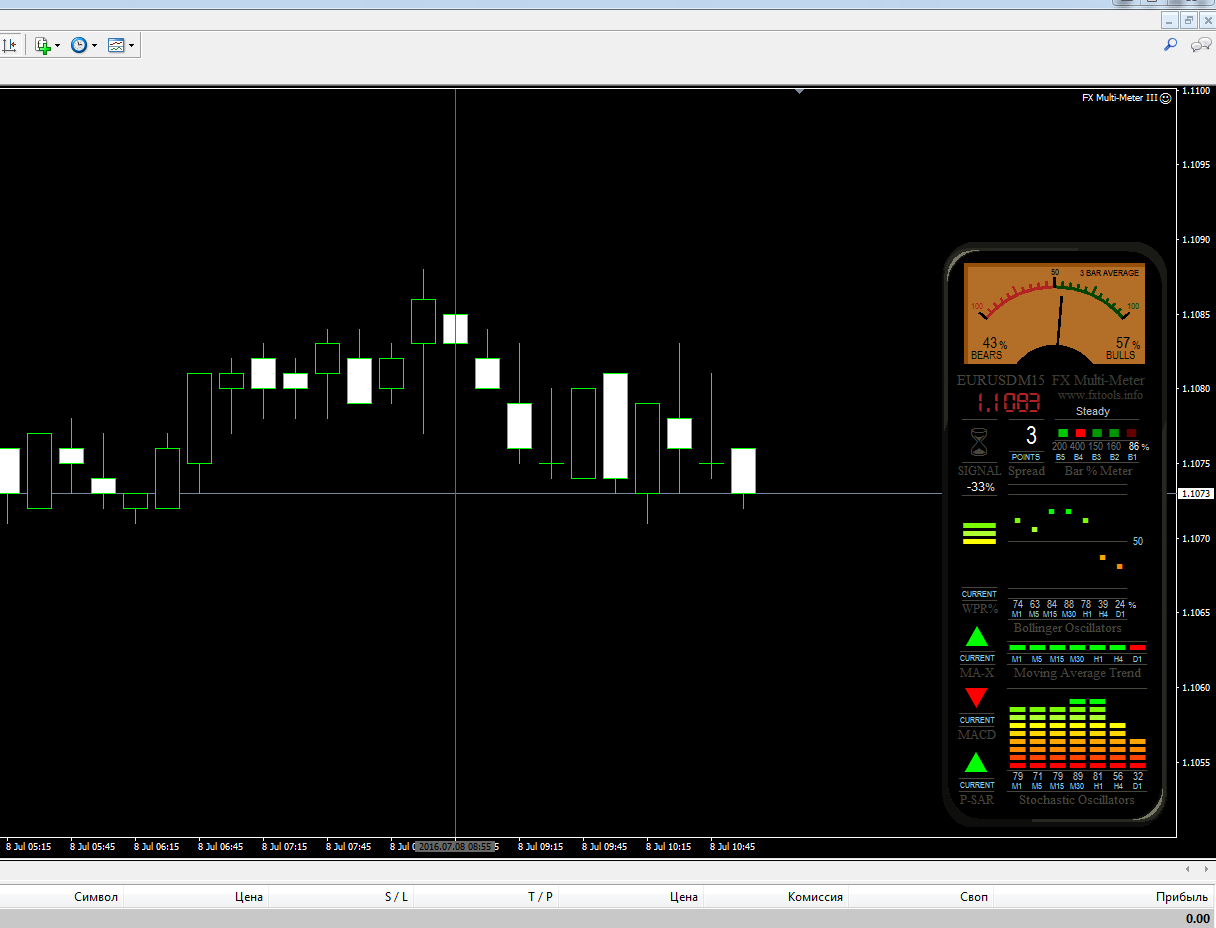The height and width of the screenshot is (928, 1216).
Task: Click the red MACD down arrow
Action: pyautogui.click(x=977, y=698)
